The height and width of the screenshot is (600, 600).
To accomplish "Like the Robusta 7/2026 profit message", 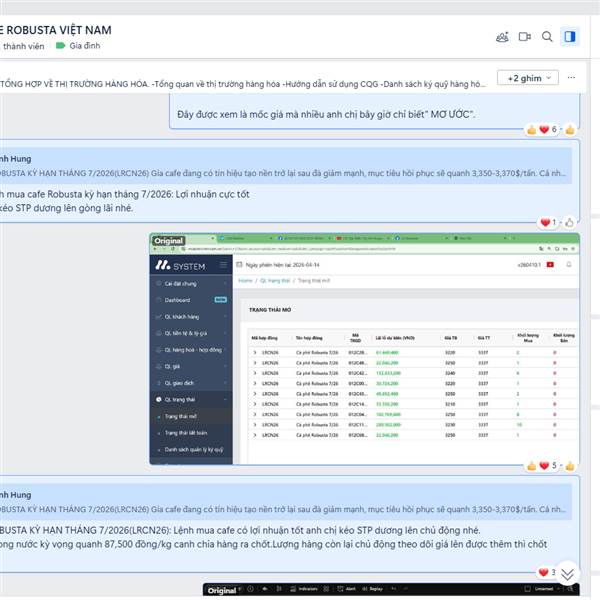I will 569,222.
